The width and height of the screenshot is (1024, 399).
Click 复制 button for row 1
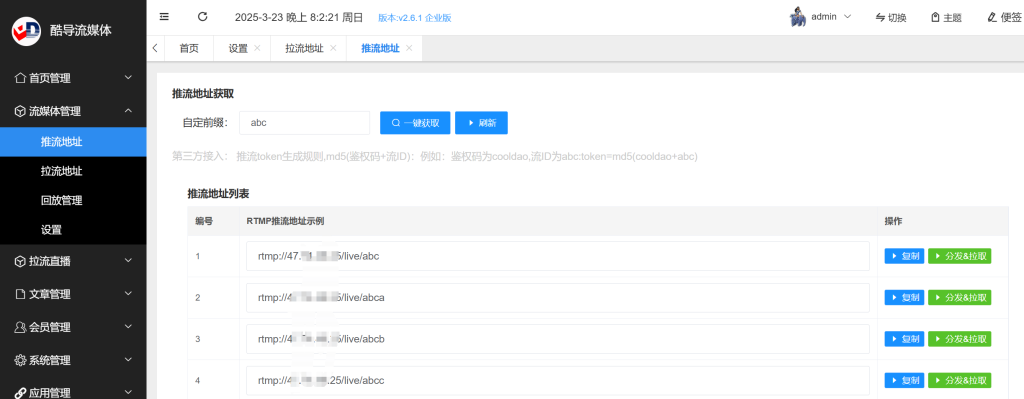pos(904,256)
